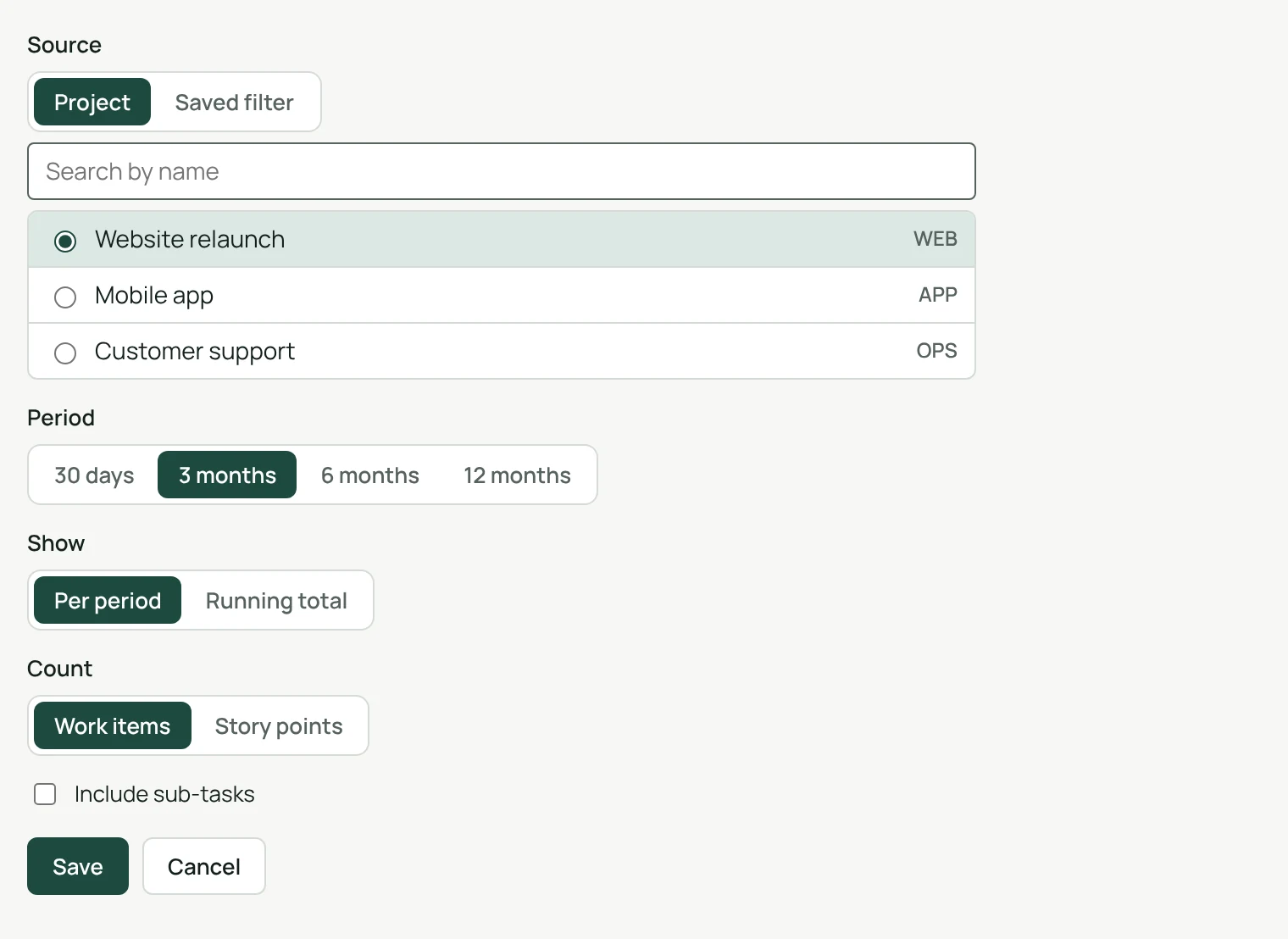Count by Work items
The image size is (1288, 939).
pyautogui.click(x=113, y=725)
